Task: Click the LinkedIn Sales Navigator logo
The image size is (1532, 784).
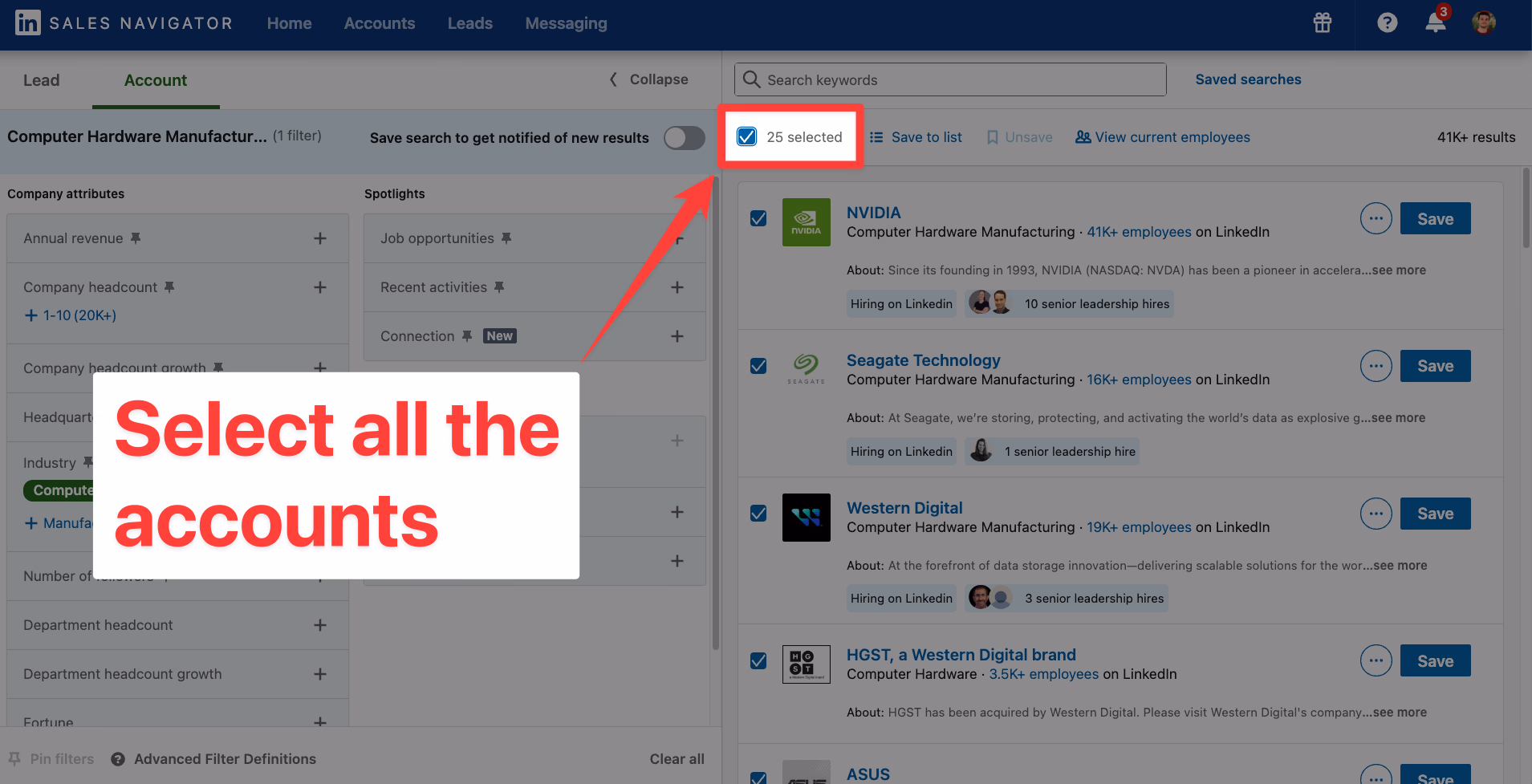Action: 124,23
